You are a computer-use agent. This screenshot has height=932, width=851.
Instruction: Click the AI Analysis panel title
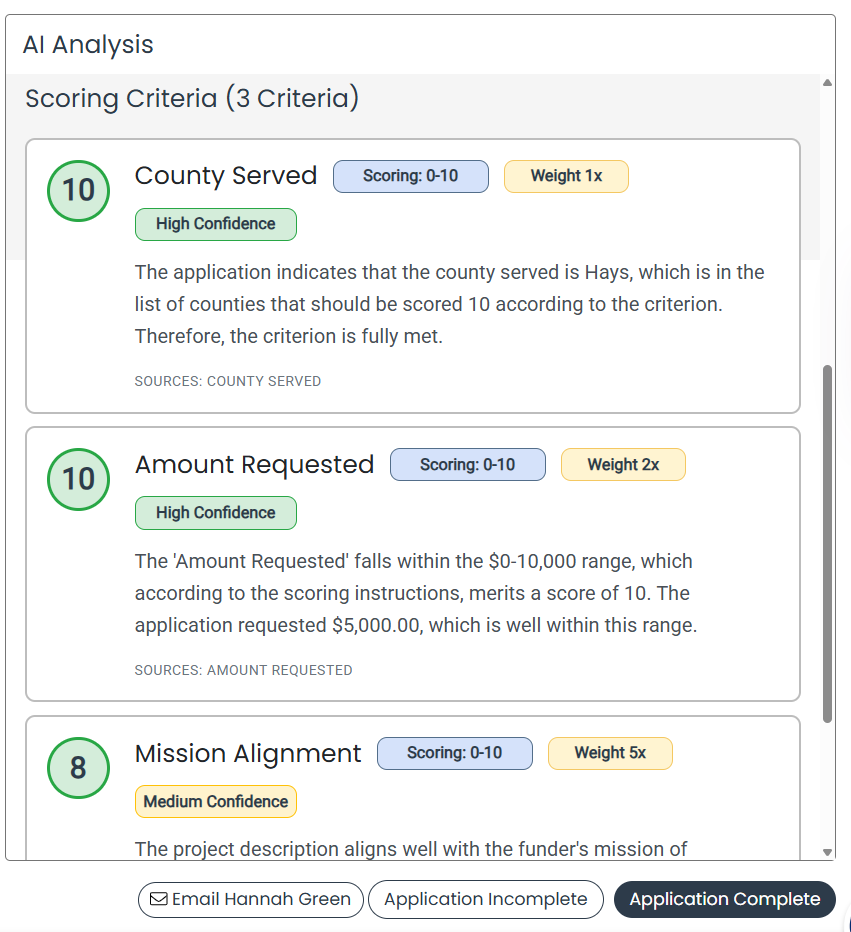pyautogui.click(x=88, y=45)
